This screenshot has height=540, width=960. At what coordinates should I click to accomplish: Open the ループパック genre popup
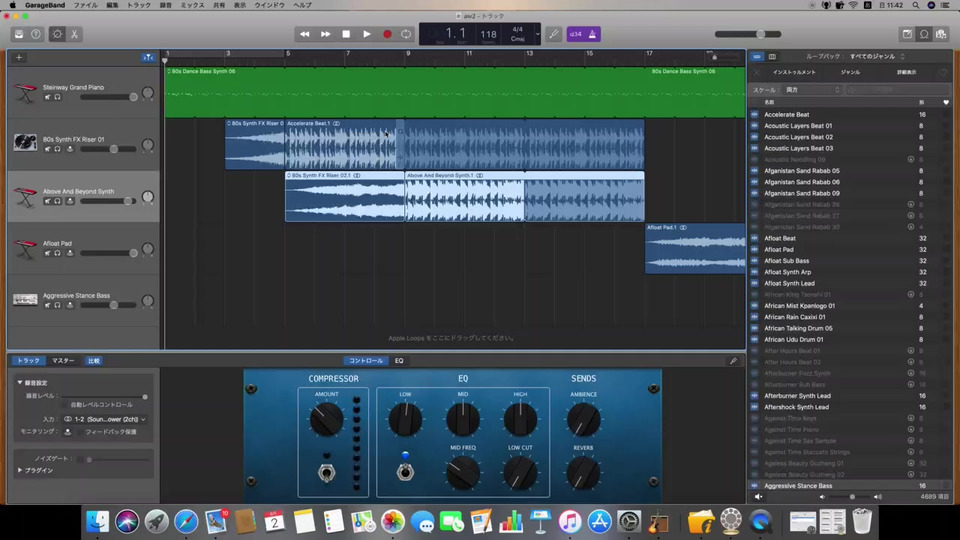(x=878, y=56)
